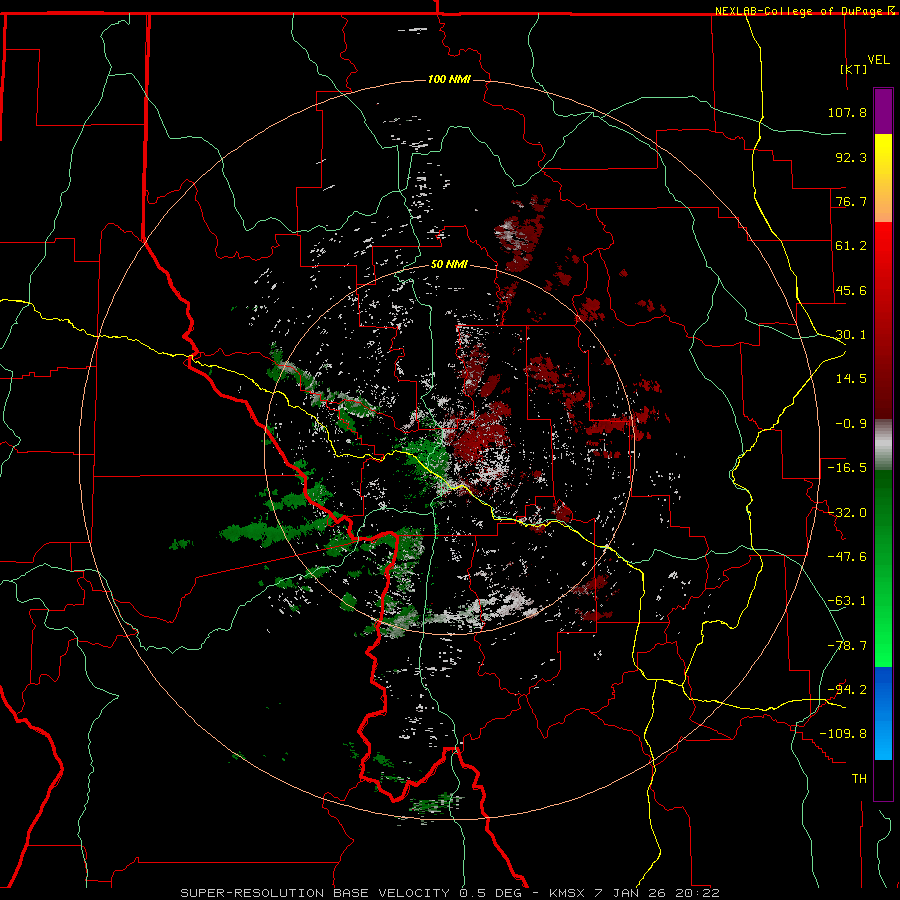Click the gray near-zero segment of color bar
Screen dimensions: 900x900
pos(883,445)
